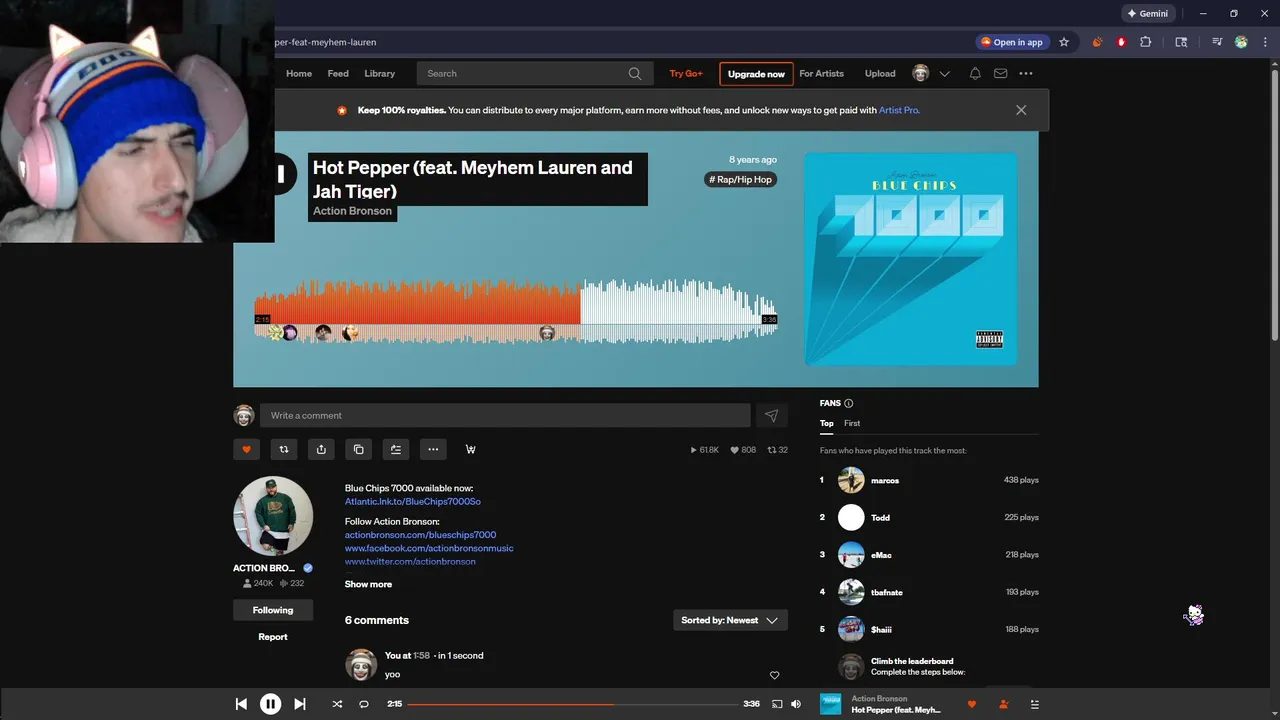
Task: Open the Action Bronson artist name link
Action: pos(352,211)
